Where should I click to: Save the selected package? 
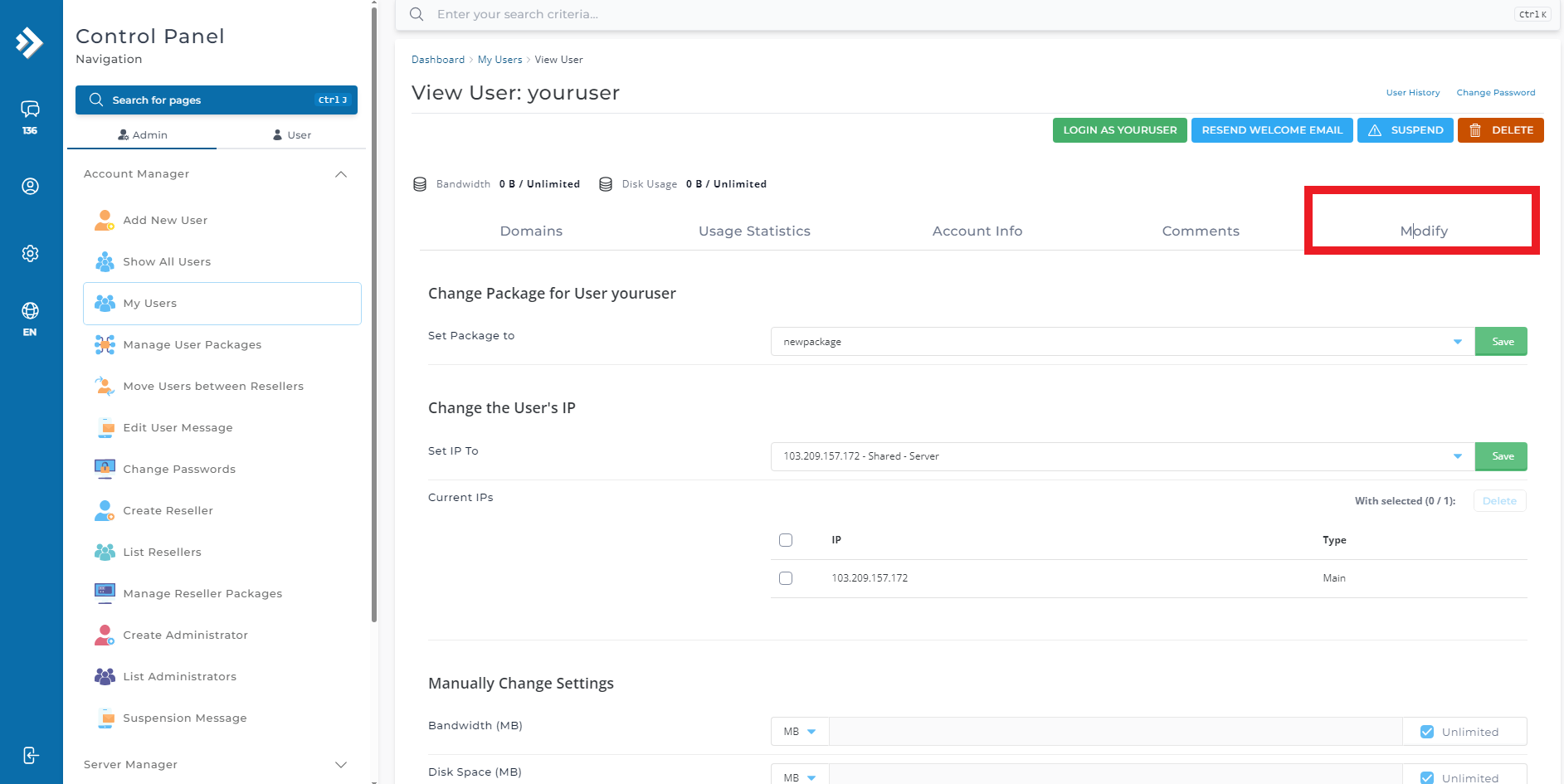click(x=1502, y=342)
